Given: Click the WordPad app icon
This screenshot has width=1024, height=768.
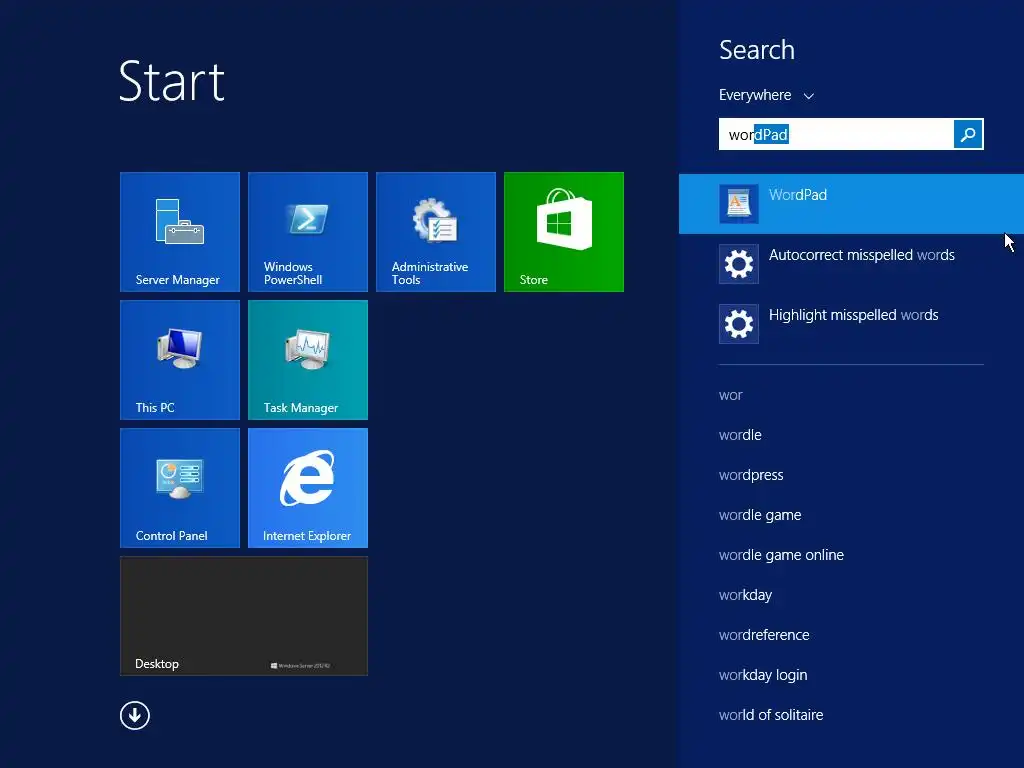Looking at the screenshot, I should tap(739, 204).
